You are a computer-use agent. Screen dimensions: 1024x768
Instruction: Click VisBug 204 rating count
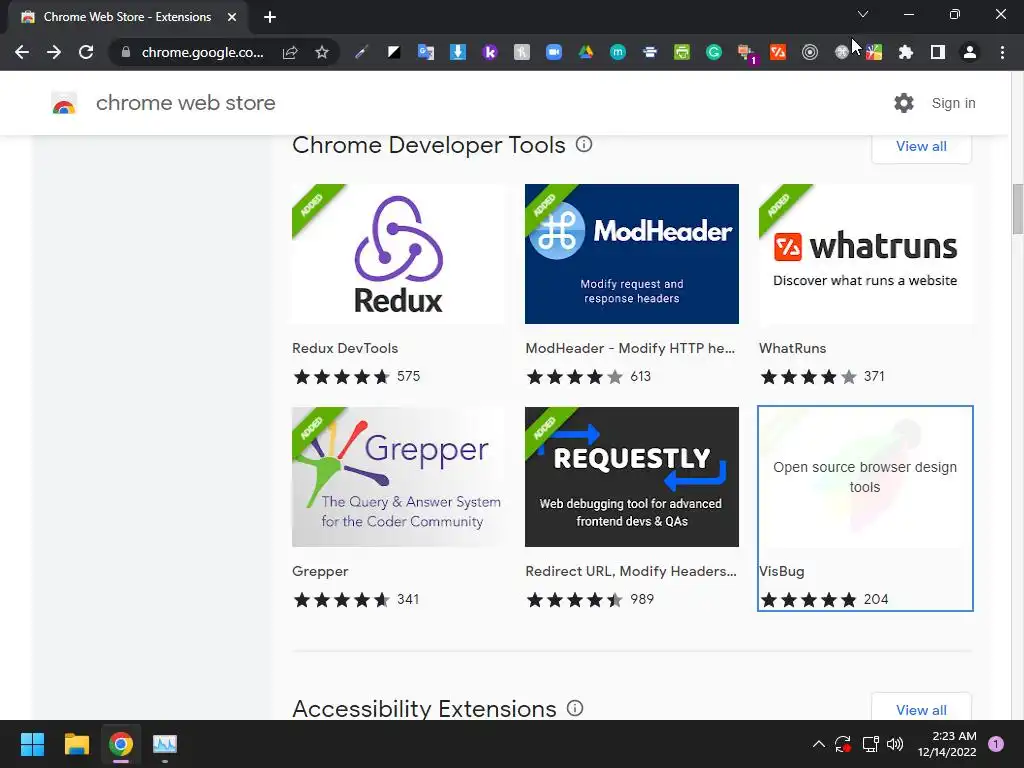876,600
